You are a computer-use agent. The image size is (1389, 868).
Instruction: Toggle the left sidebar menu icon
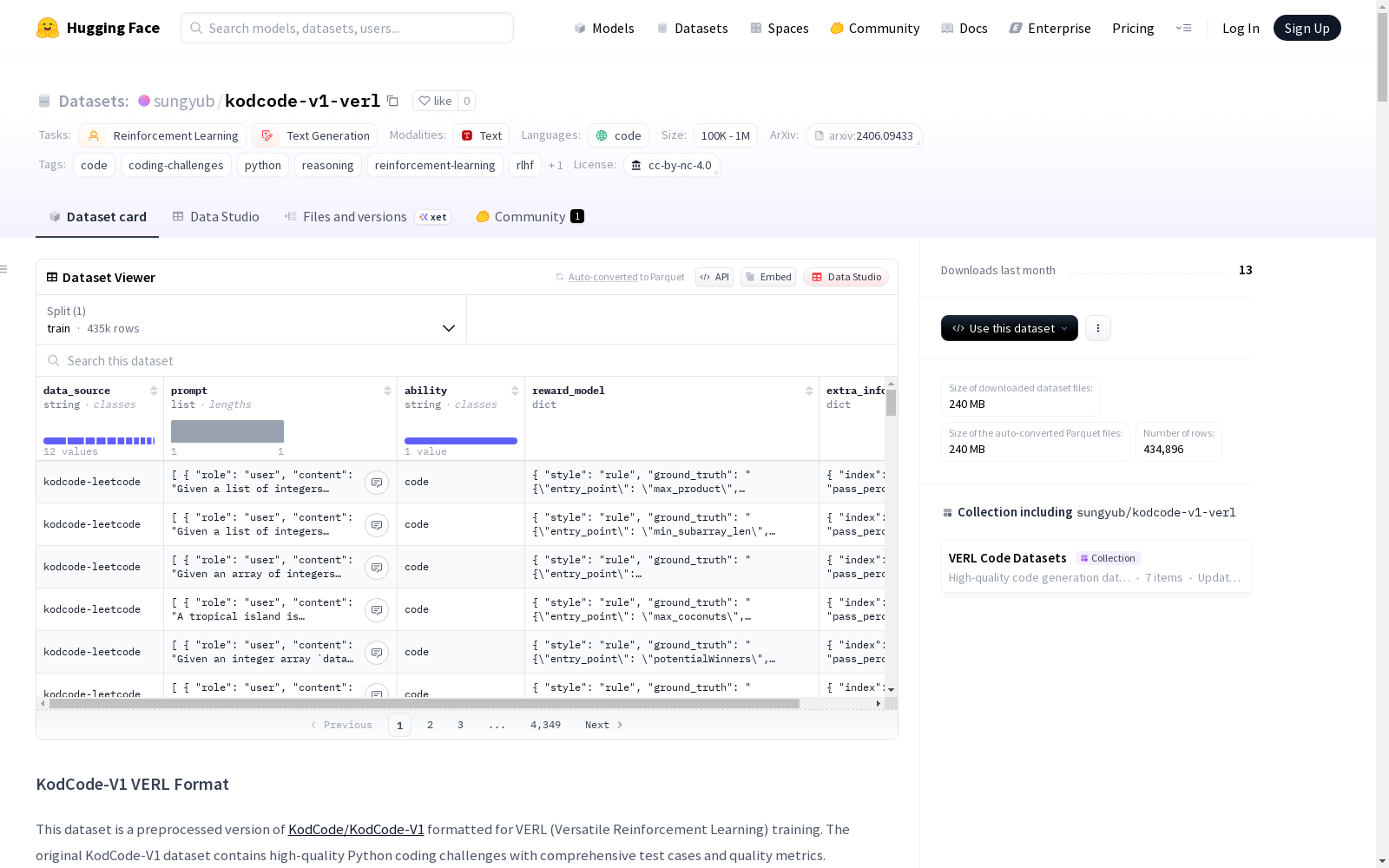tap(3, 269)
